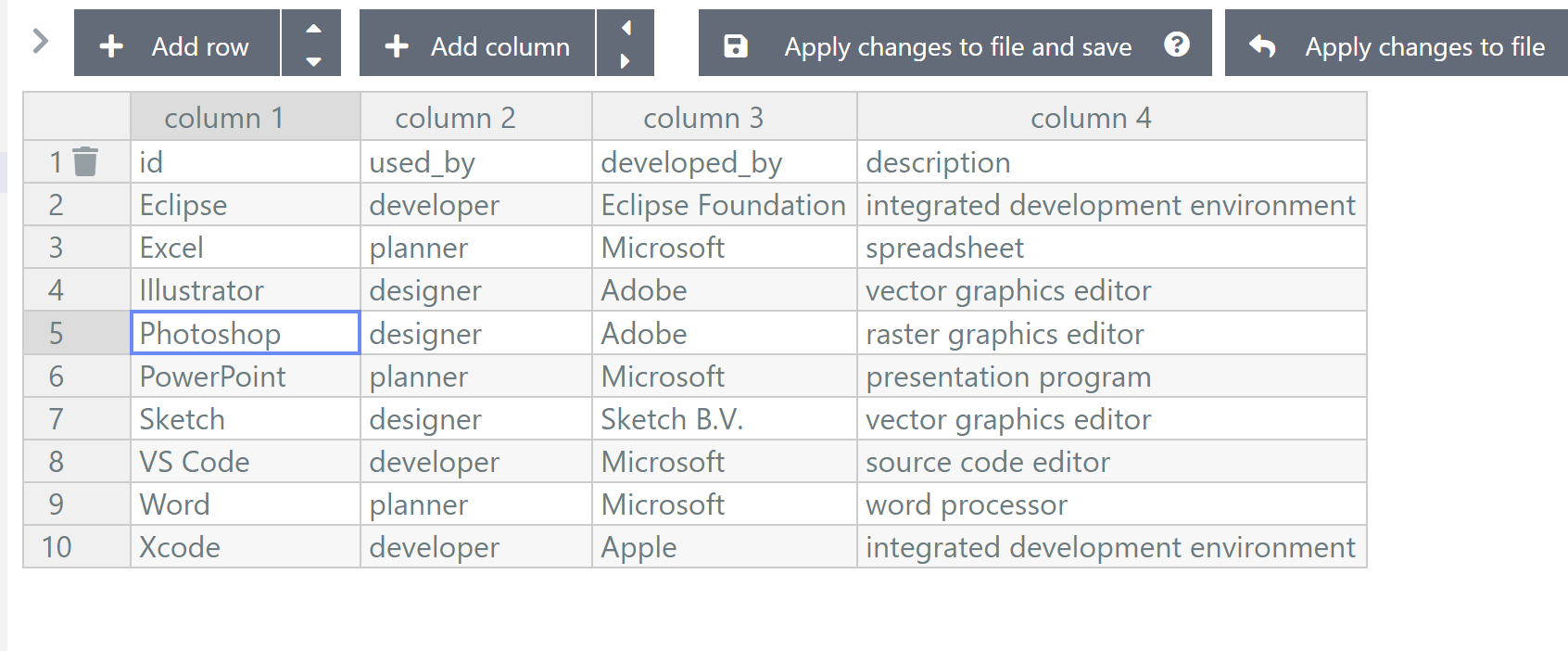1568x651 pixels.
Task: Select the 'Eclipse Foundation' cell
Action: [x=725, y=205]
